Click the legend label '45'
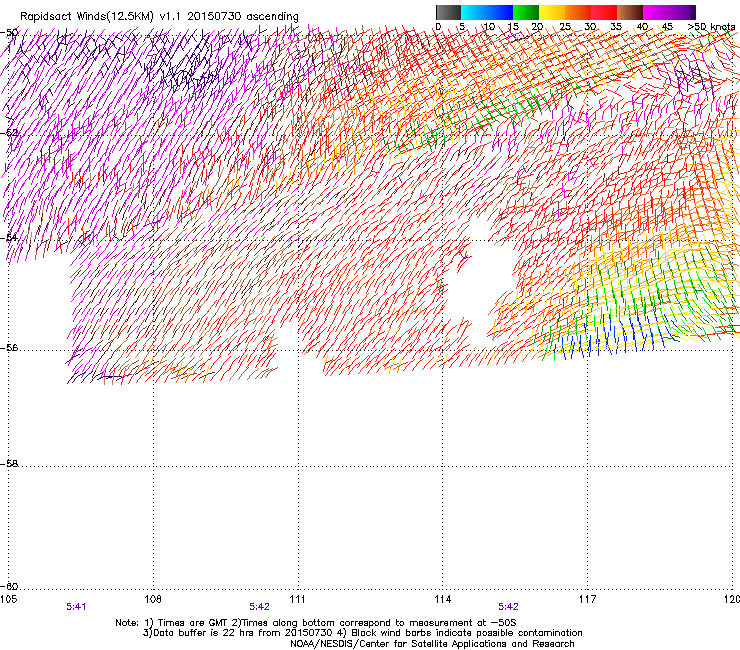740x650 pixels. tap(667, 27)
